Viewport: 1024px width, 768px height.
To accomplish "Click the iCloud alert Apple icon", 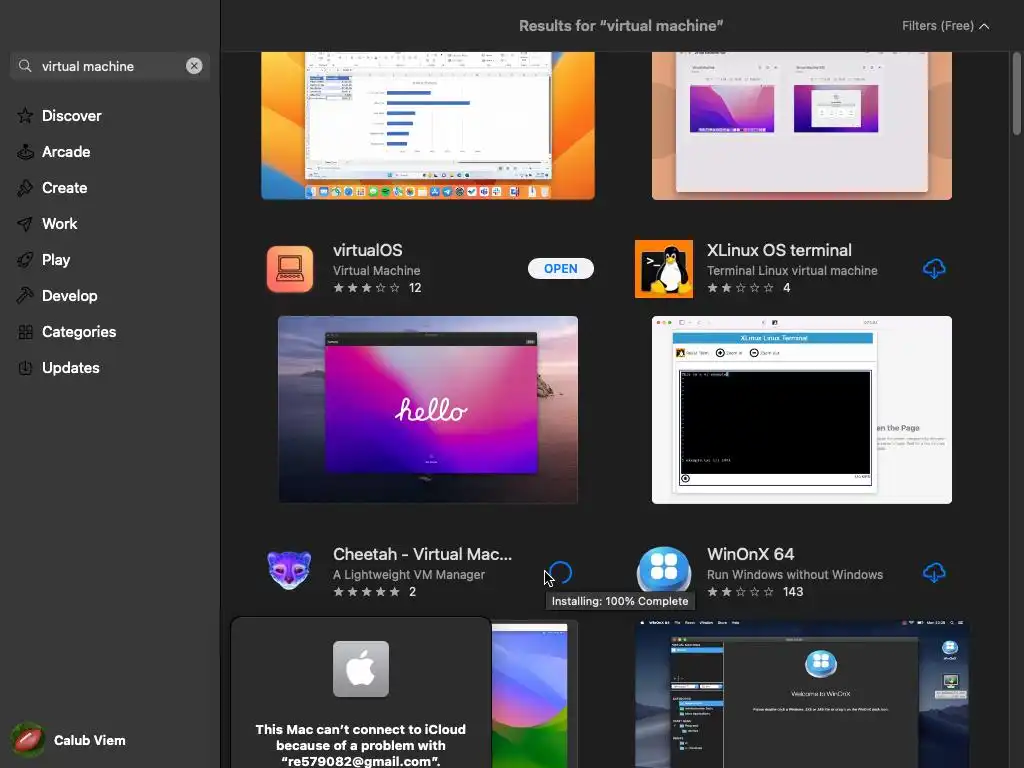I will tap(360, 669).
